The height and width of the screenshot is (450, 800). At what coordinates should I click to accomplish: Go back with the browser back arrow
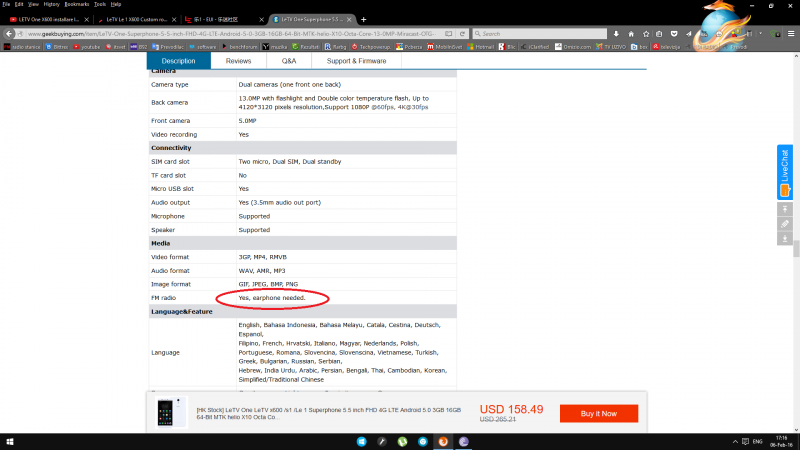click(x=9, y=34)
